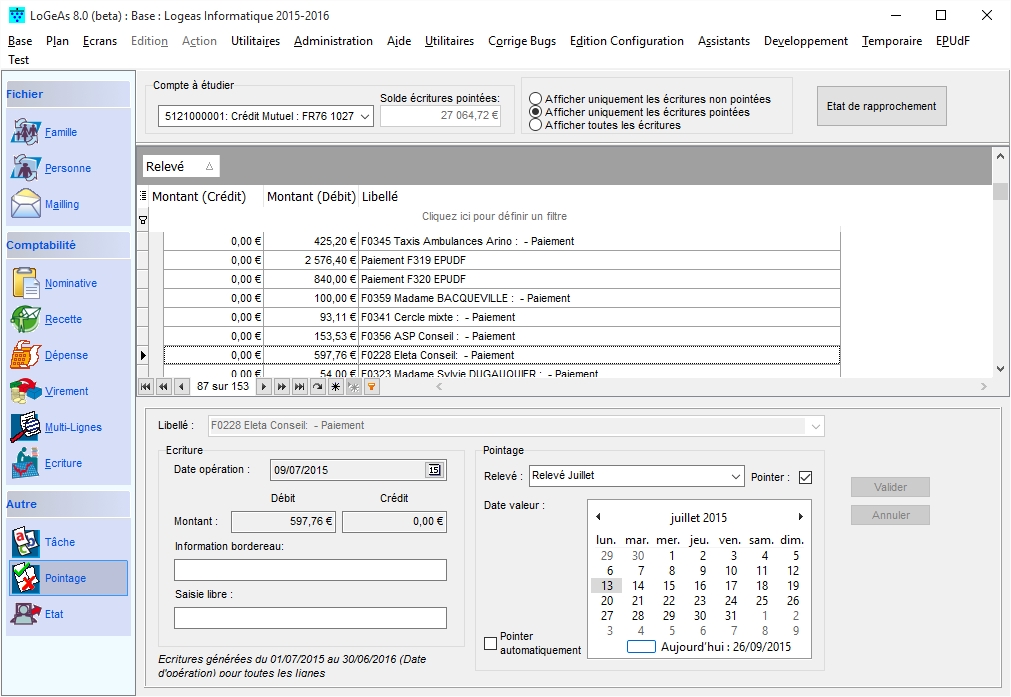Screen dimensions: 1011x697
Task: Select the Virement sidebar icon
Action: tap(26, 391)
